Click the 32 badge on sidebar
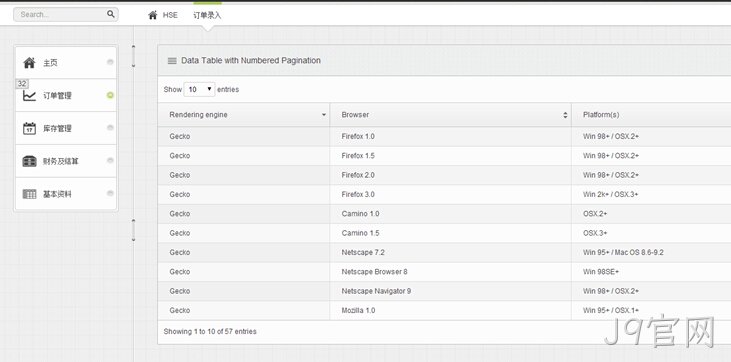Viewport: 731px width, 362px height. 22,84
